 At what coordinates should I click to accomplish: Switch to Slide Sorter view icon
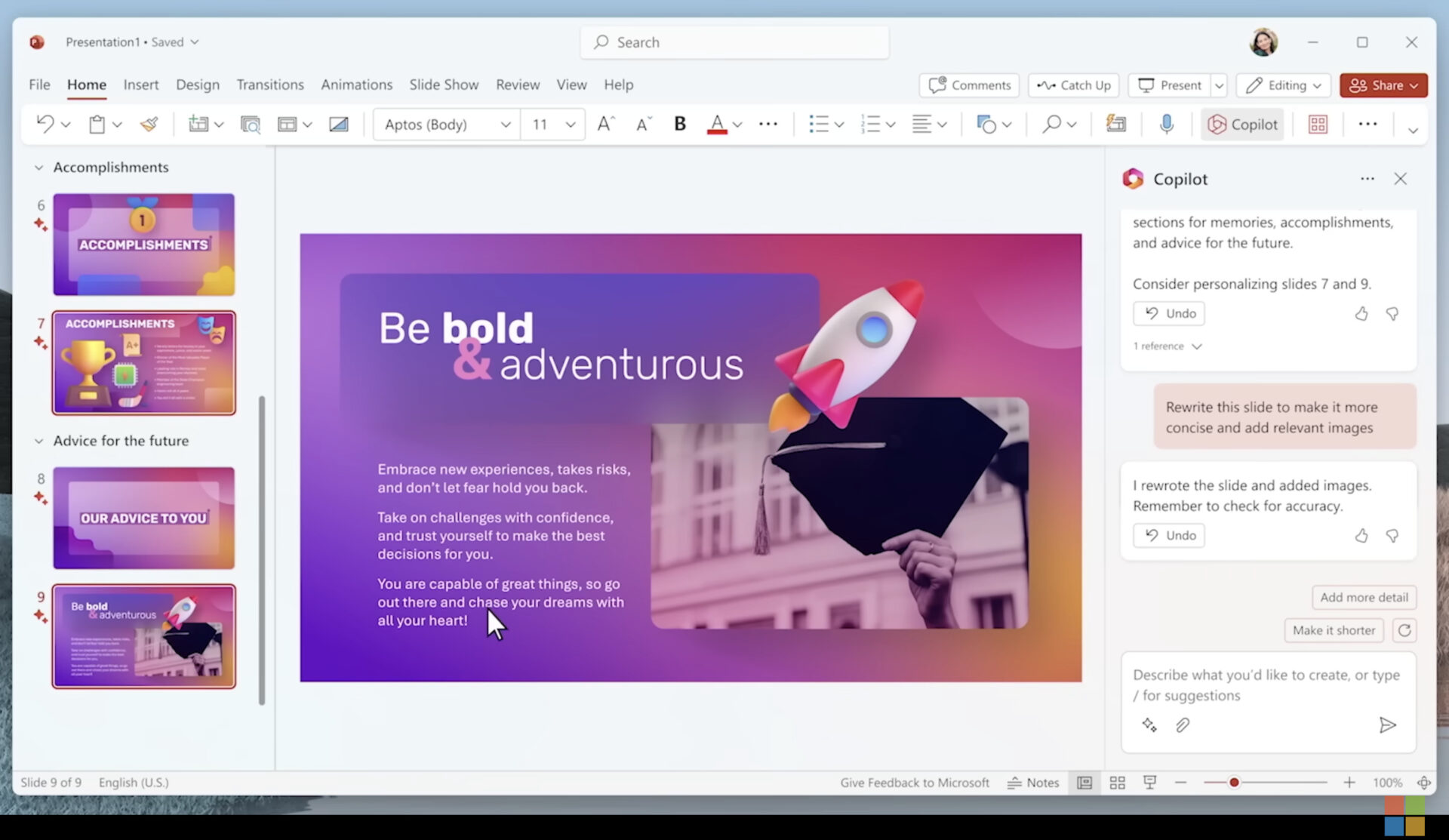coord(1117,783)
